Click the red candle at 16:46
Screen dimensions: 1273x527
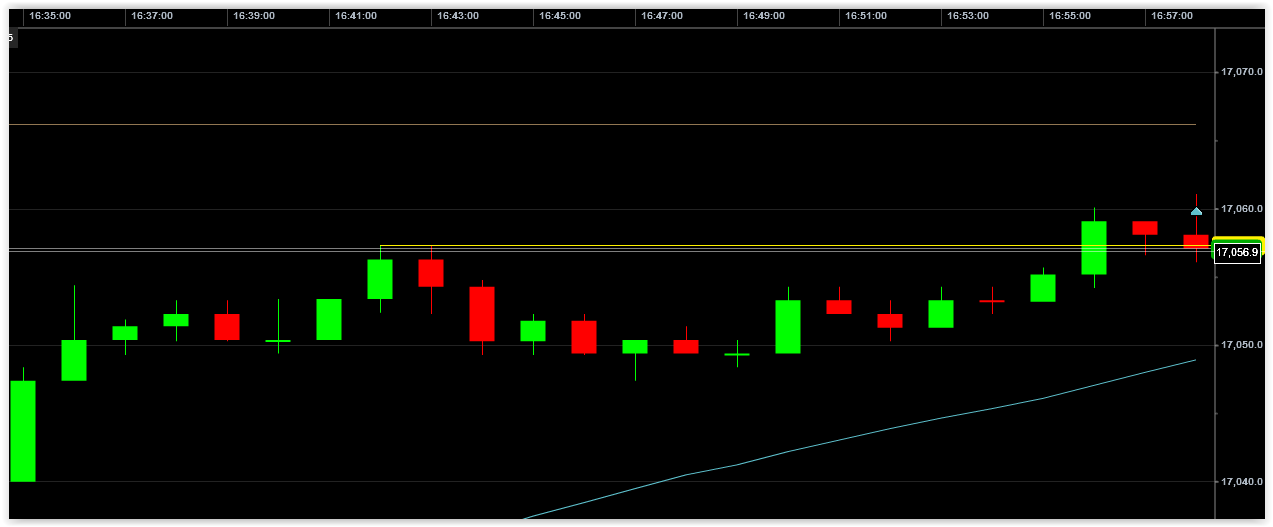coord(584,337)
